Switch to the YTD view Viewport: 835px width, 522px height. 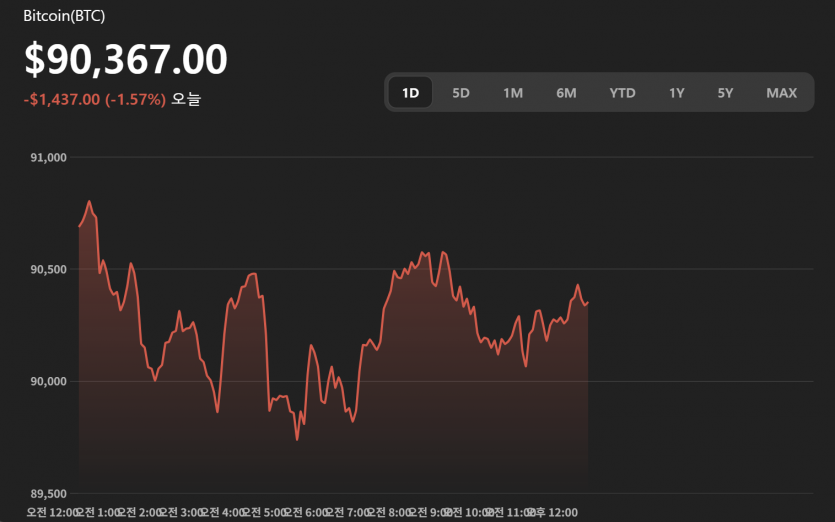622,93
